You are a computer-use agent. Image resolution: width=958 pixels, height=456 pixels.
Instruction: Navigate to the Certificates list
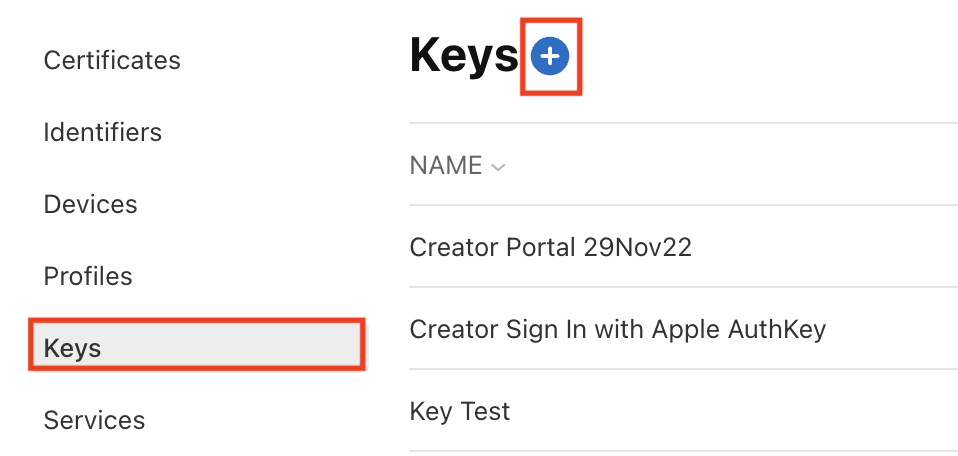pos(112,60)
